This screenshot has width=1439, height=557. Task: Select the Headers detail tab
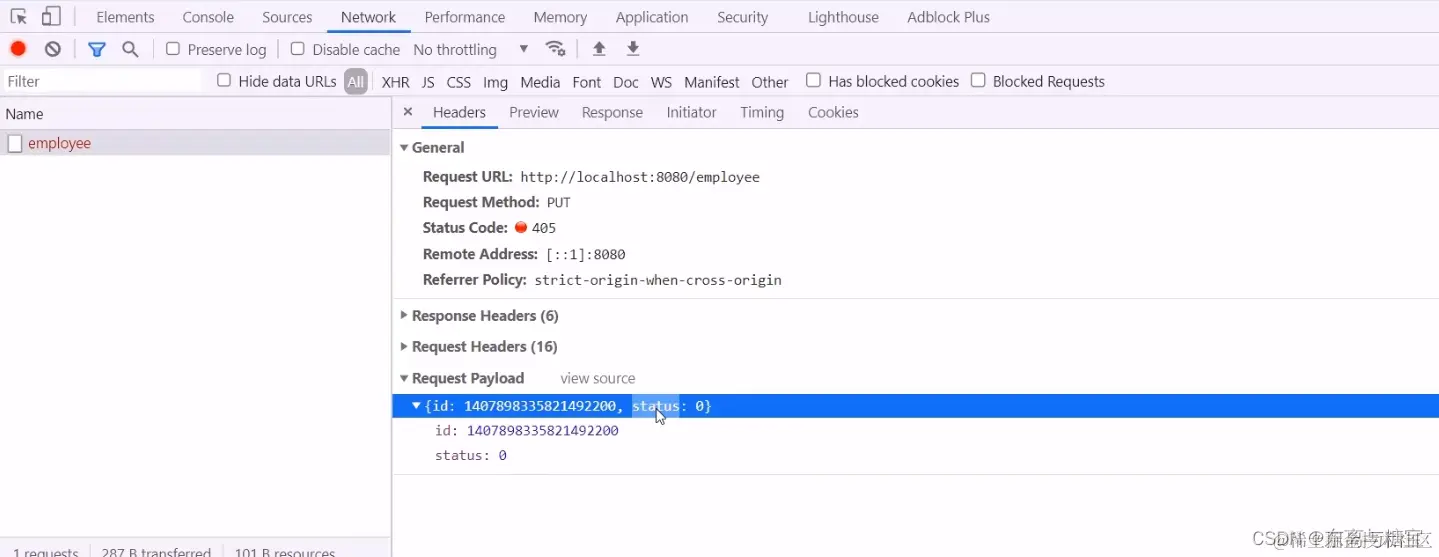point(459,112)
